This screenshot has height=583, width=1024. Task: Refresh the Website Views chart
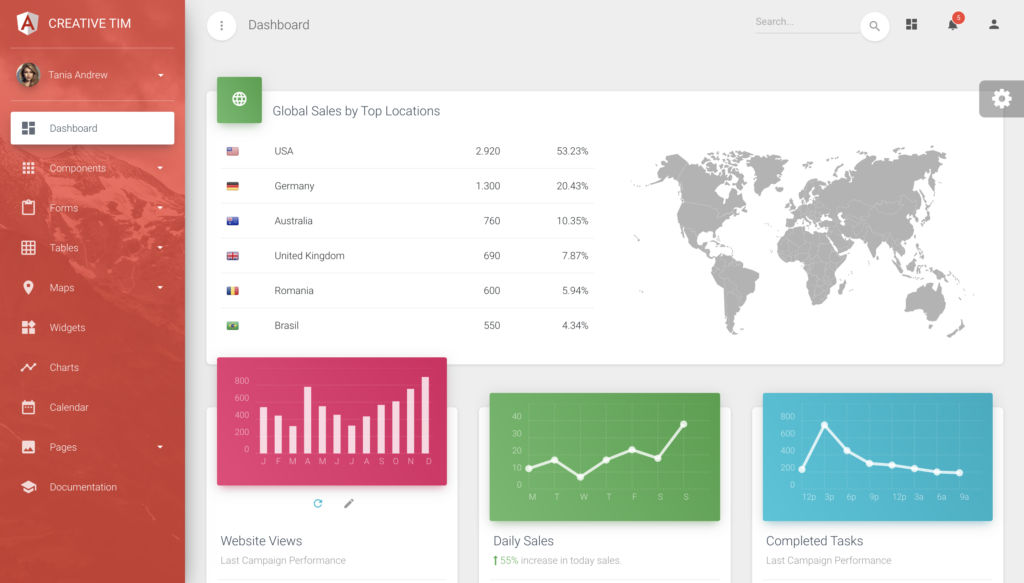tap(318, 503)
